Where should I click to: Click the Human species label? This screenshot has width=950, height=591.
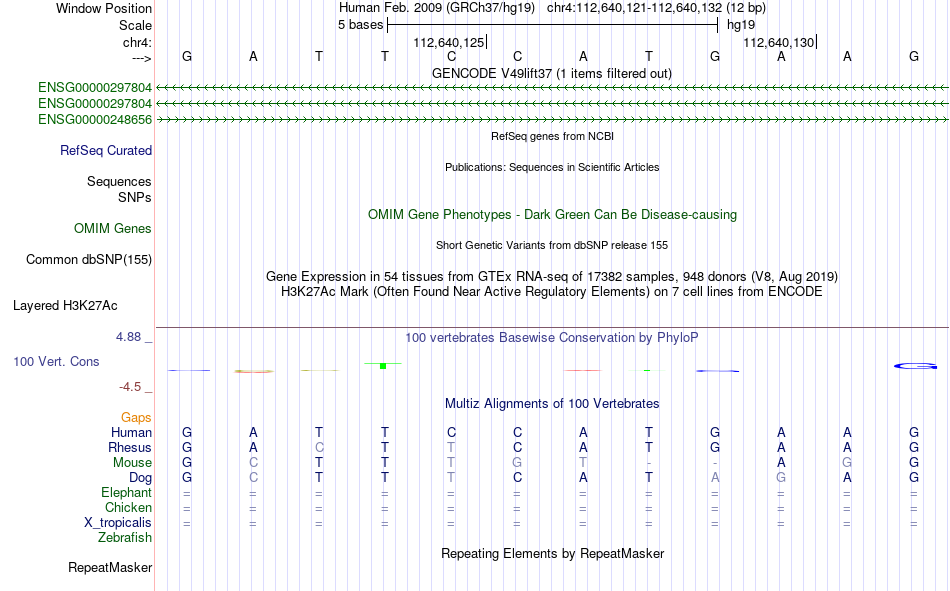131,432
